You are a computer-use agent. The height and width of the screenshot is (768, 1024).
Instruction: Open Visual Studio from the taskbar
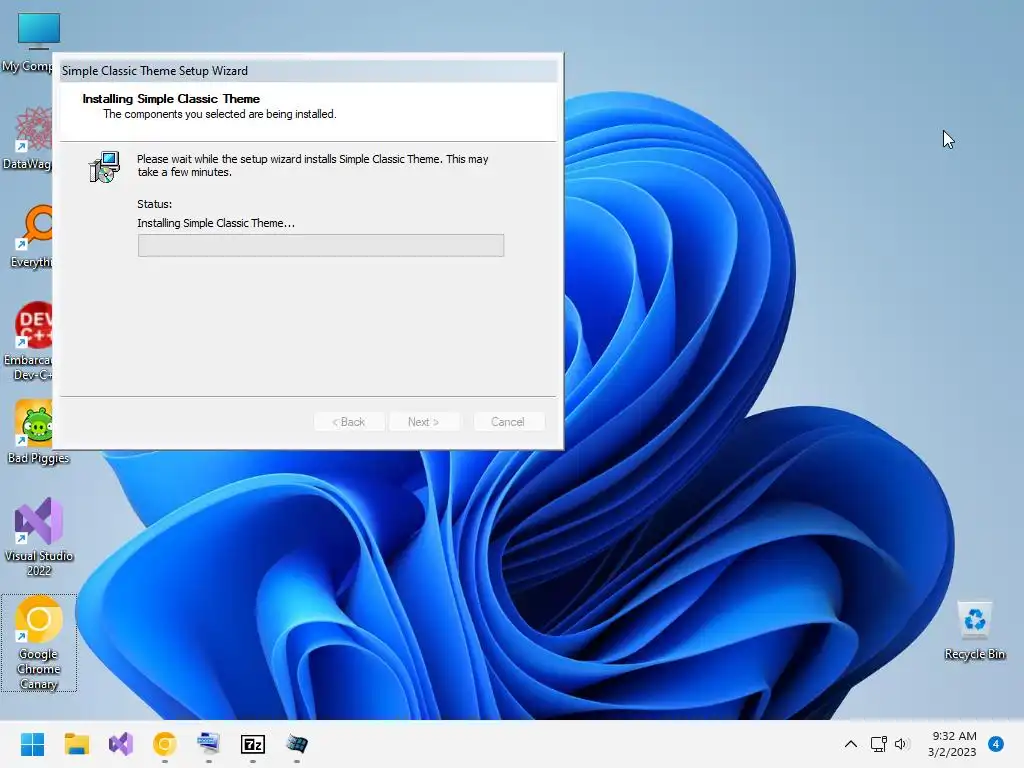click(121, 744)
